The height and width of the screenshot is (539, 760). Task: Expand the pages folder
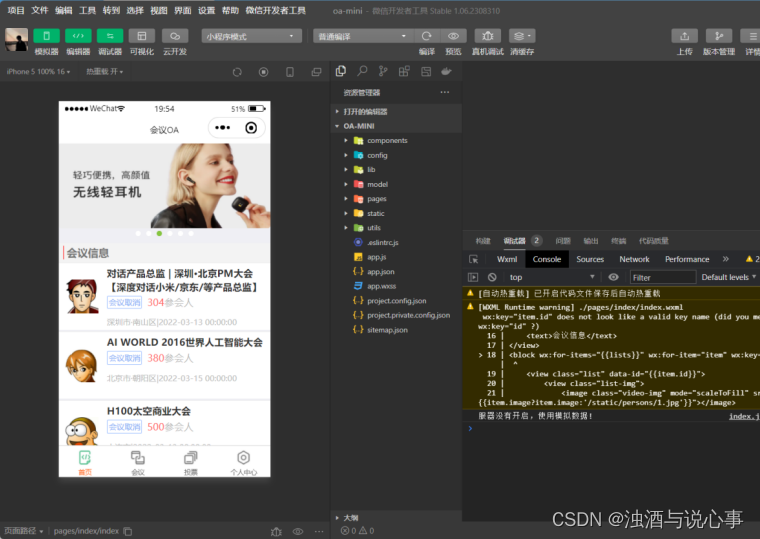coord(396,199)
